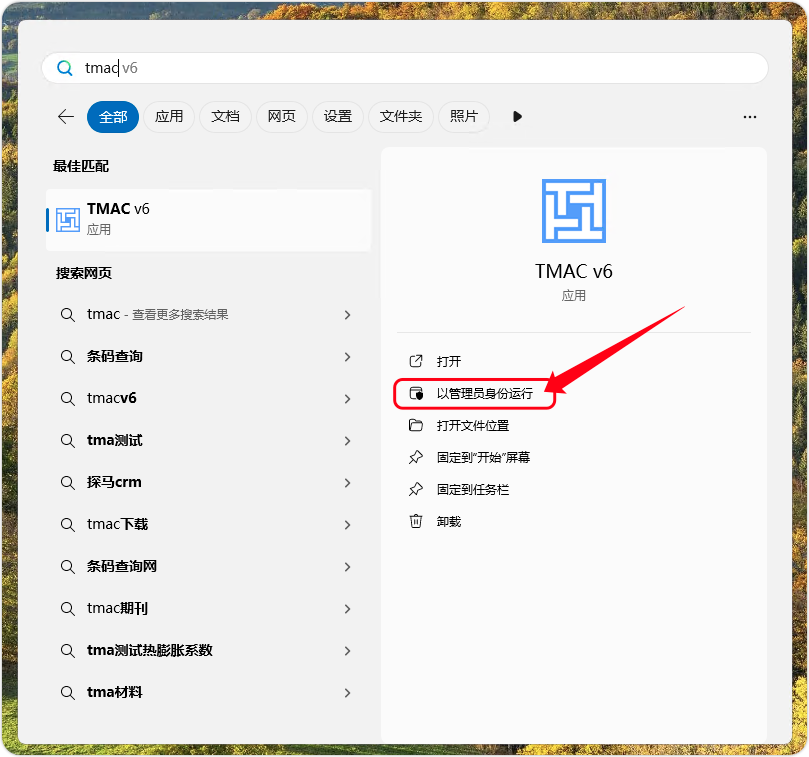Select the 全部 filter tab
The height and width of the screenshot is (757, 809).
pyautogui.click(x=113, y=117)
